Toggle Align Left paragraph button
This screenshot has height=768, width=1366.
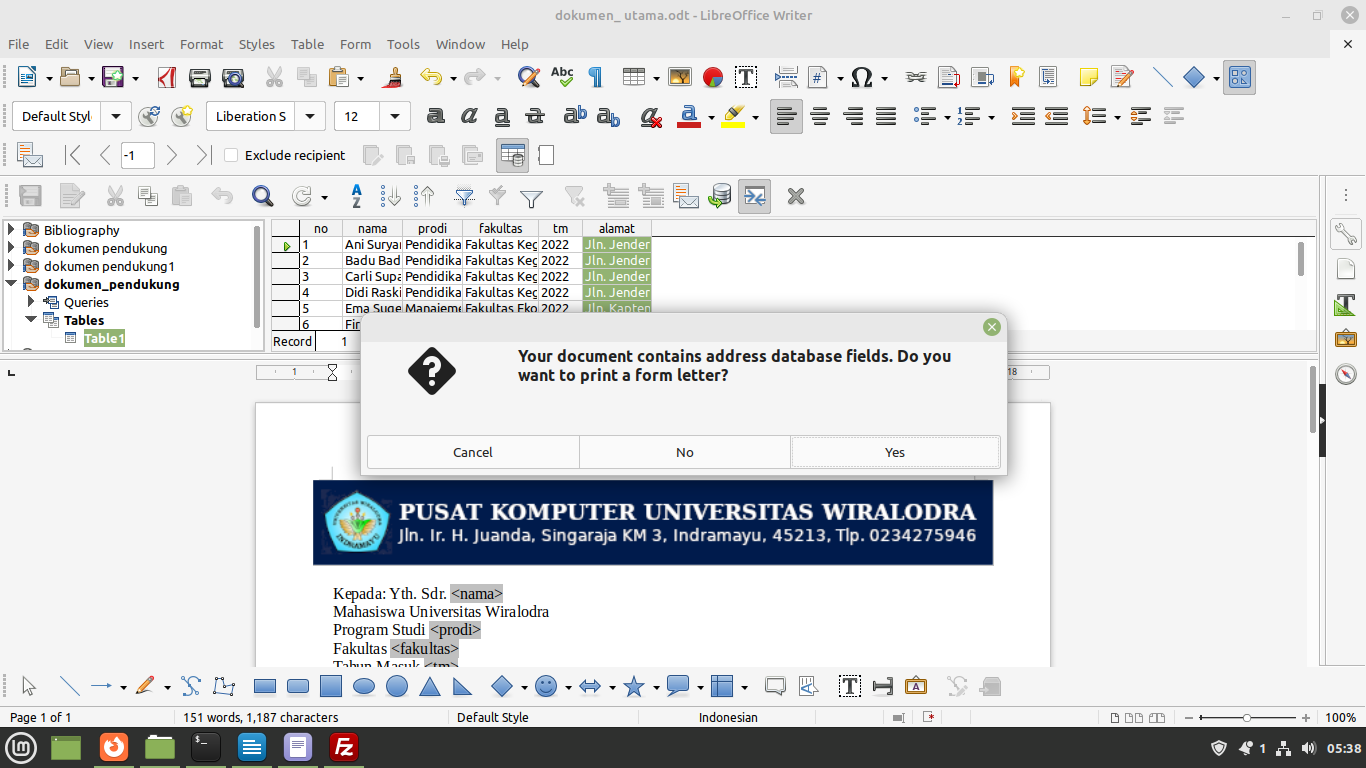[x=787, y=116]
